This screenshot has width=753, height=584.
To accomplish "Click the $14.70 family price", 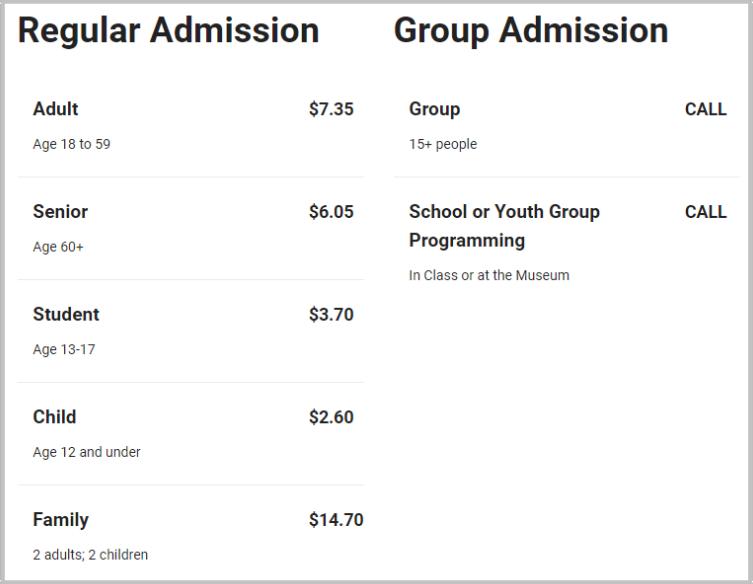I will tap(336, 520).
